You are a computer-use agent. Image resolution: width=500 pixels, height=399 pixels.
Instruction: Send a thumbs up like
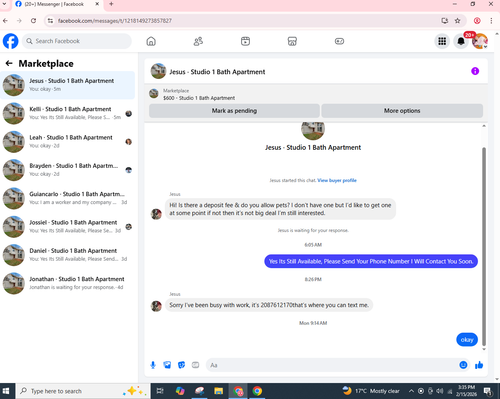[x=479, y=365]
